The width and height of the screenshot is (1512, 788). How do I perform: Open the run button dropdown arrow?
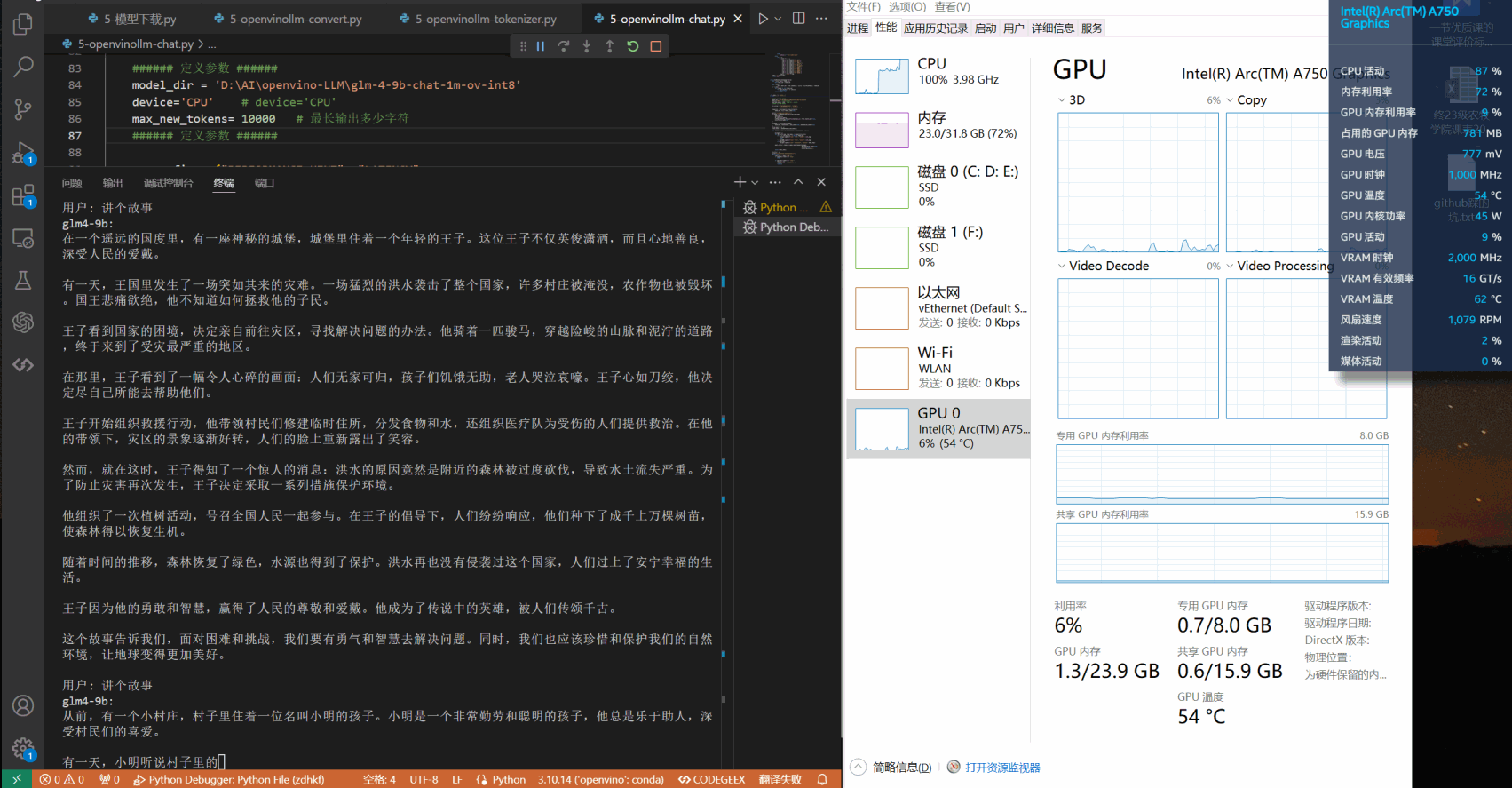(779, 19)
